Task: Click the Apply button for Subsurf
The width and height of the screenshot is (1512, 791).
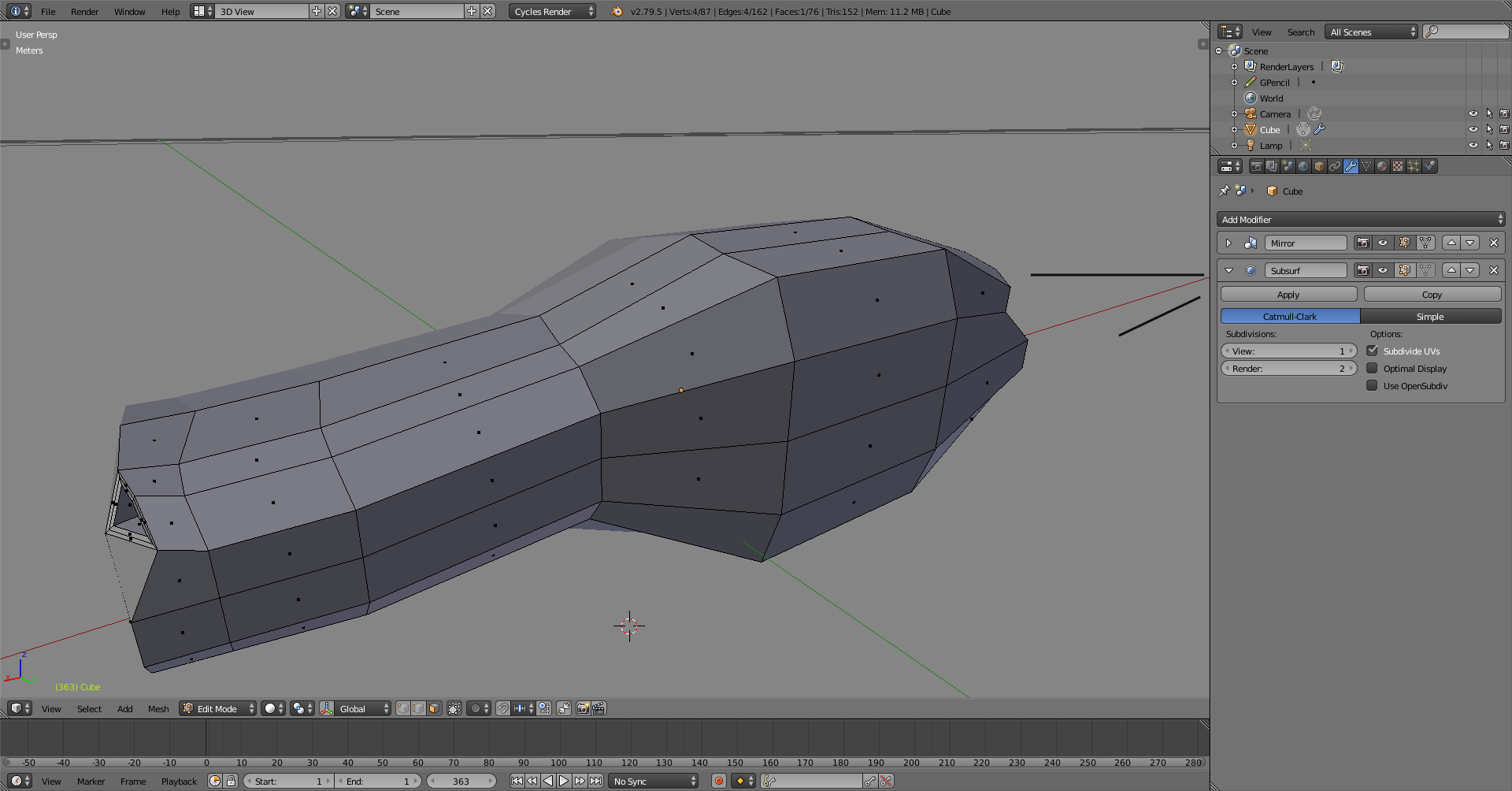Action: [1288, 294]
